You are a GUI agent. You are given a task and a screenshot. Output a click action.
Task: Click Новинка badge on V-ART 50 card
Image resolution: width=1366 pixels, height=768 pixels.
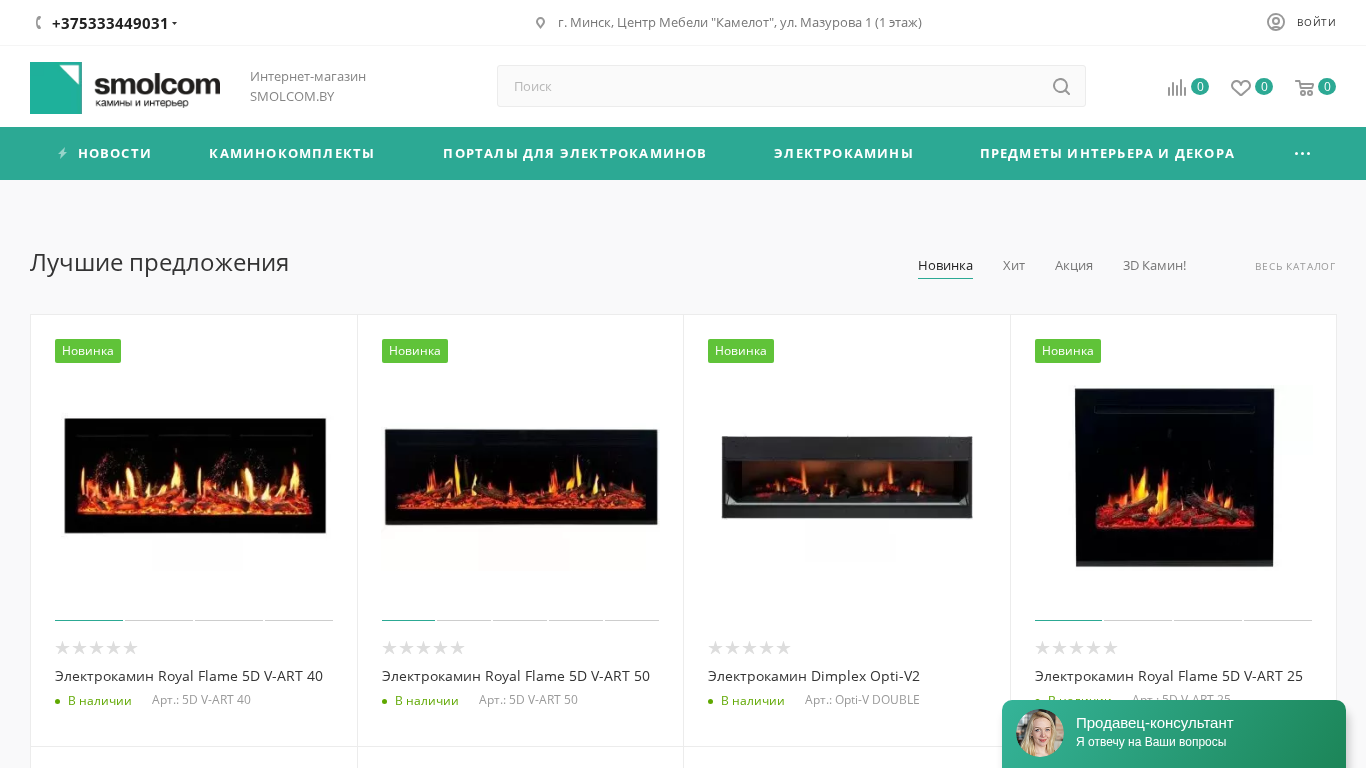415,351
